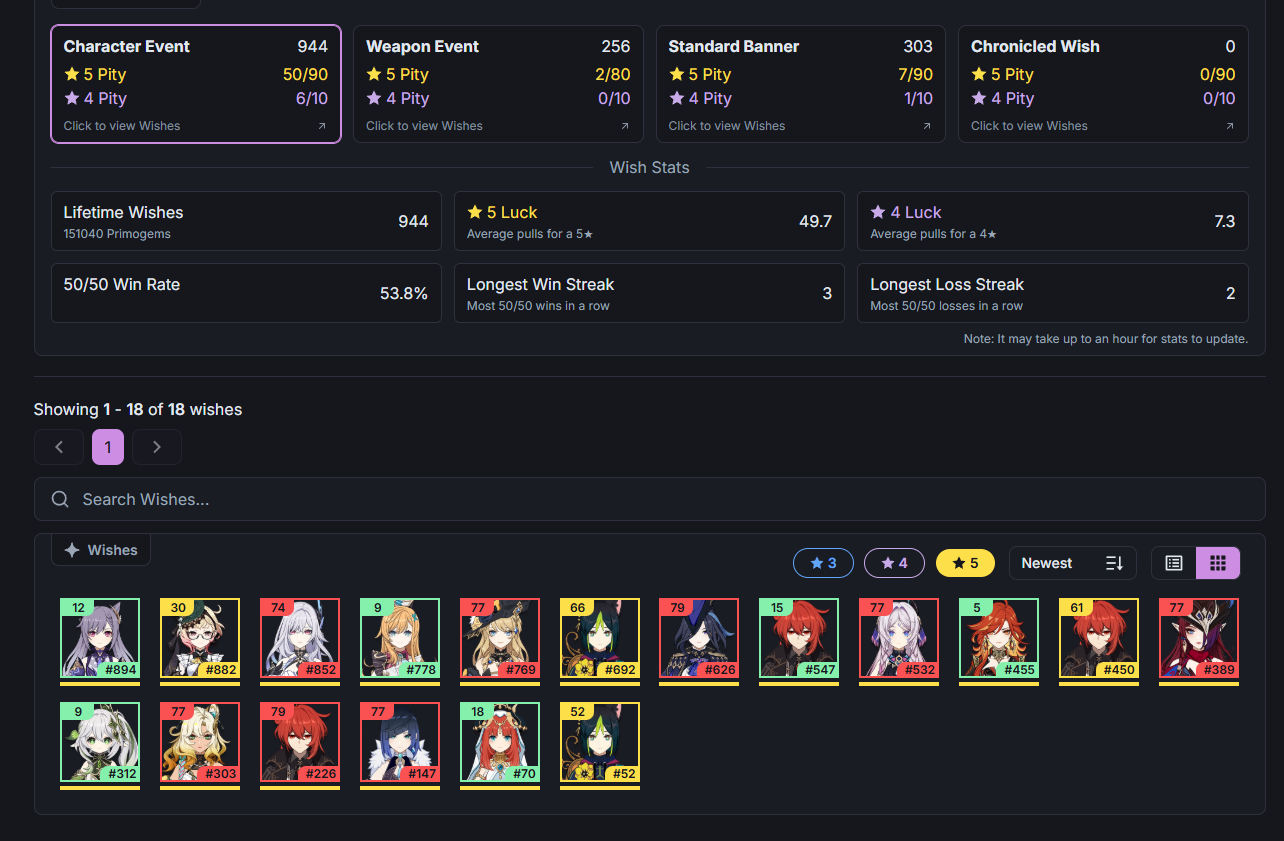This screenshot has width=1284, height=841.
Task: Click the 151040 Primogems text
Action: coord(117,234)
